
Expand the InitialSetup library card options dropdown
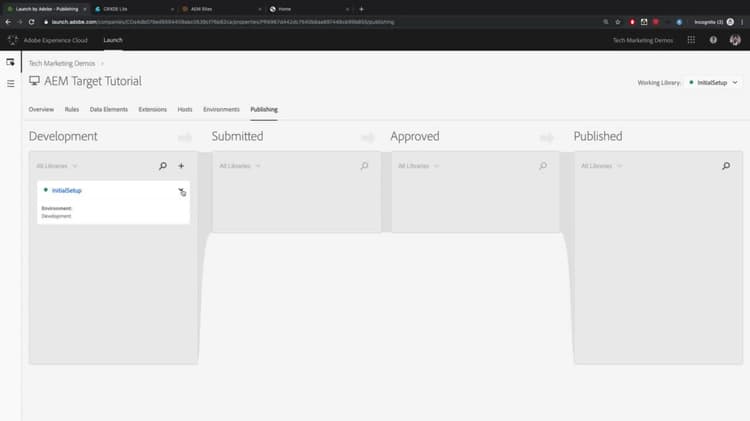(x=181, y=190)
